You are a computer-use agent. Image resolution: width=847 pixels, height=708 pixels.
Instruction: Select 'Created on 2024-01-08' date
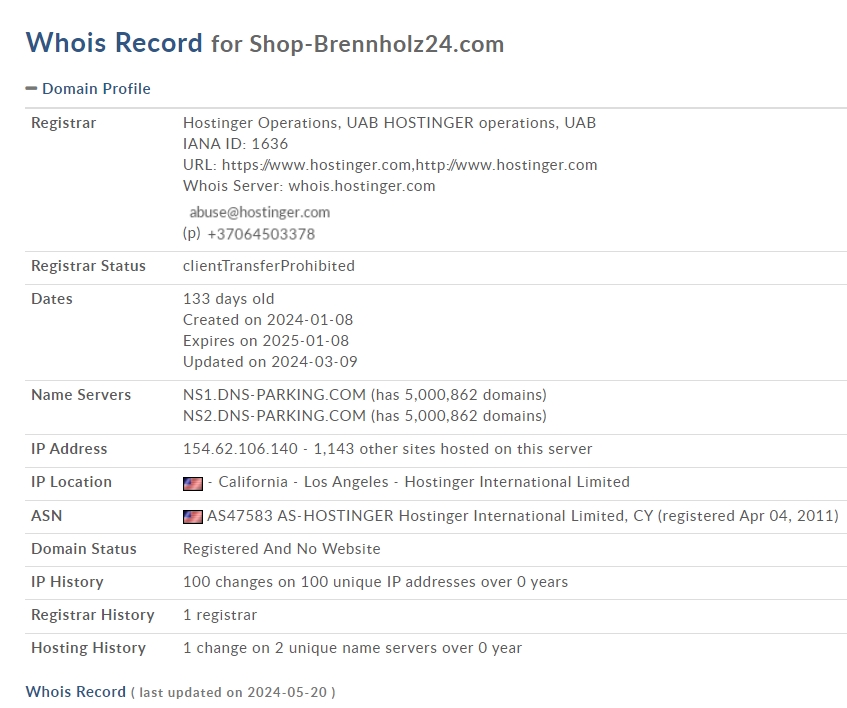268,320
